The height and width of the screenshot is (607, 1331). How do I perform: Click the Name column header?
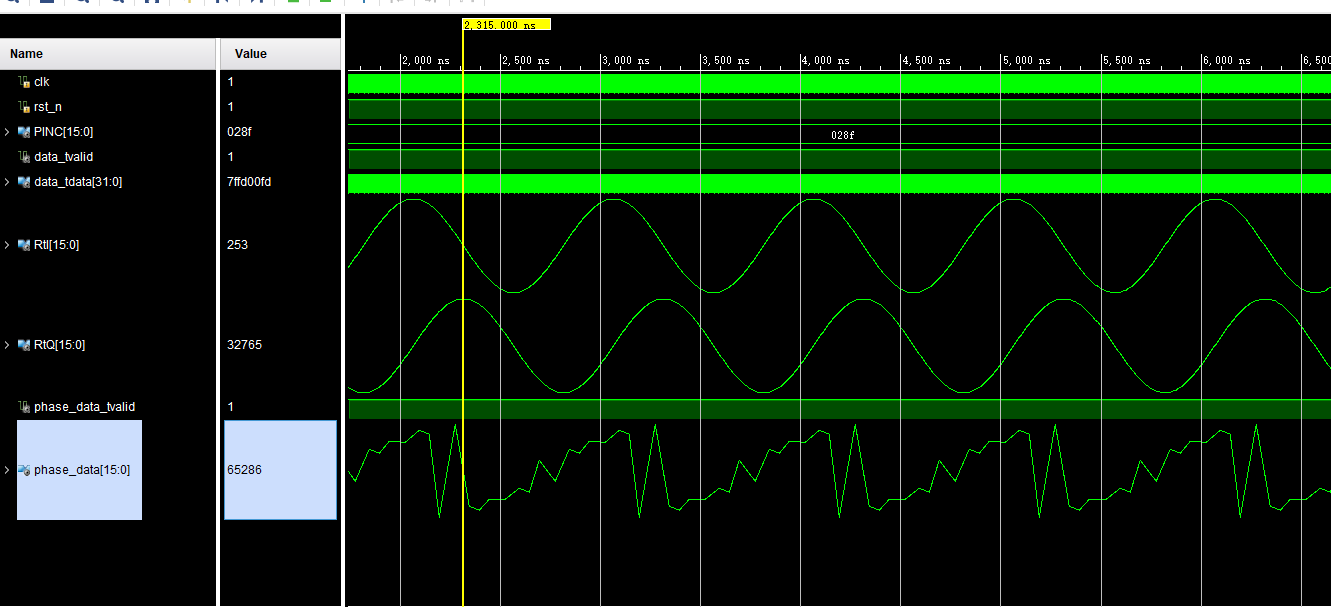click(x=108, y=54)
